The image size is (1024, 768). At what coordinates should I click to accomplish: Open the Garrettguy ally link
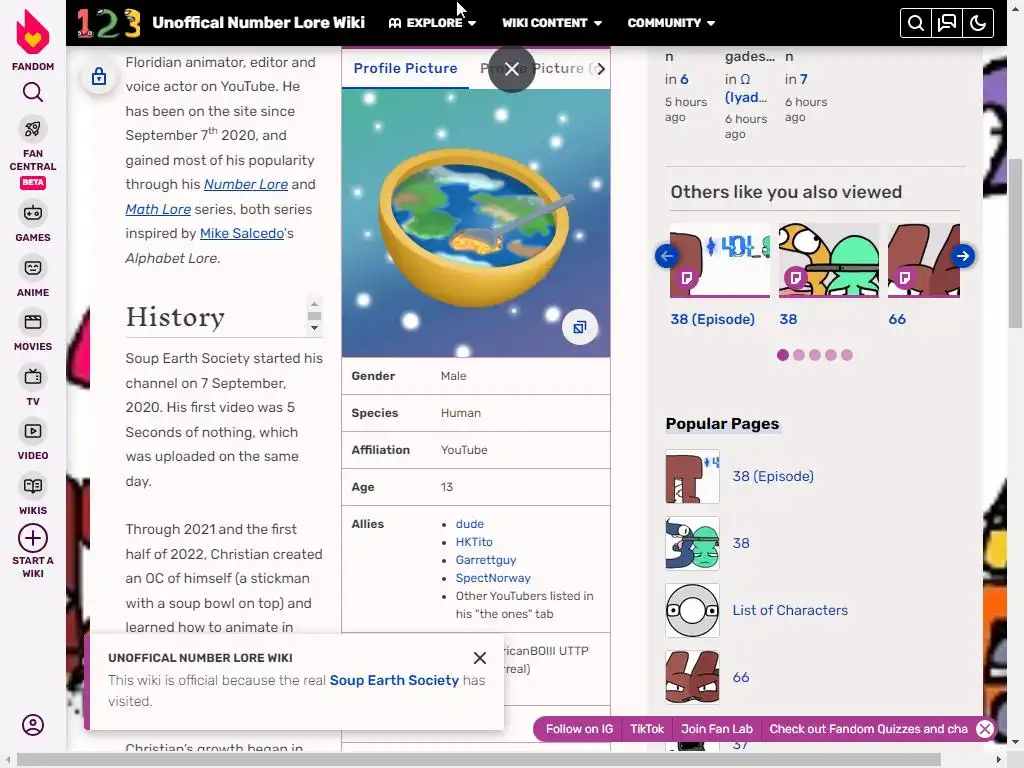point(486,560)
